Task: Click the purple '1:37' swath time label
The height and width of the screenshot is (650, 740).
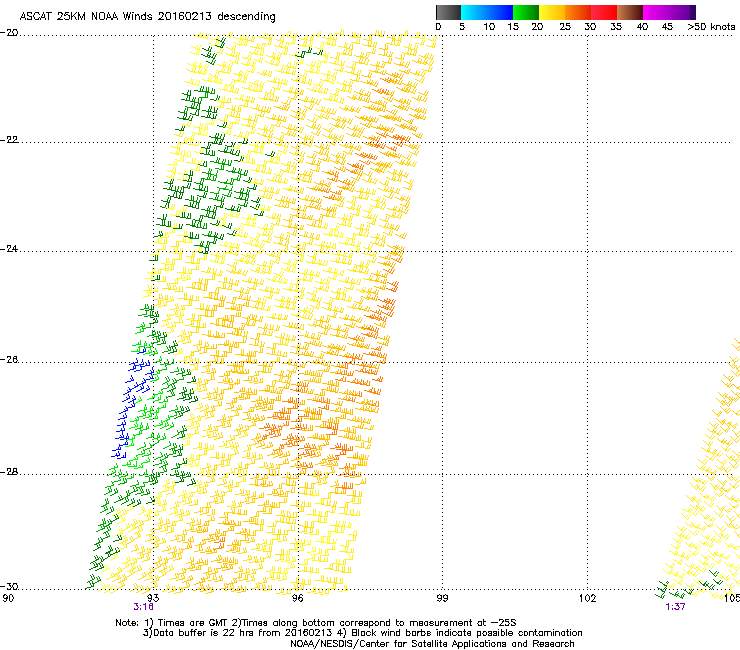Action: (x=675, y=607)
